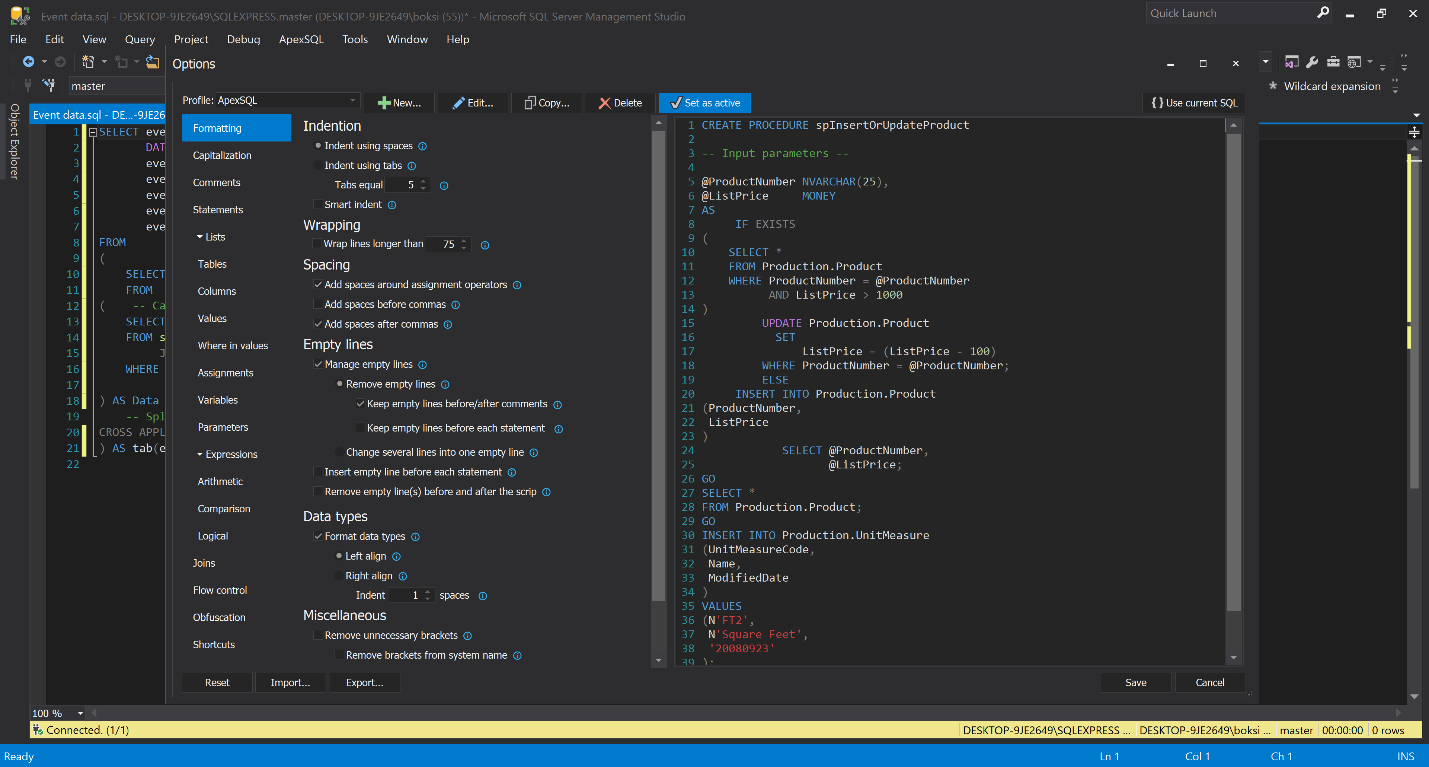Click the navigate back arrow icon
Viewport: 1429px width, 767px height.
(x=29, y=62)
